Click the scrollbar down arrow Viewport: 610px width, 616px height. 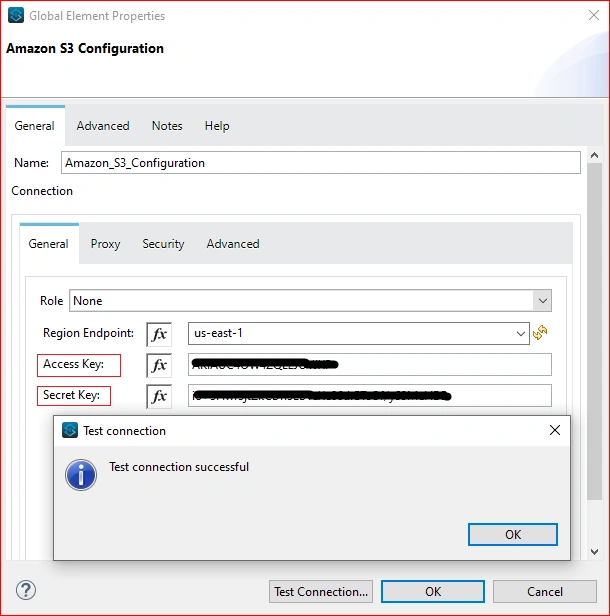click(594, 552)
